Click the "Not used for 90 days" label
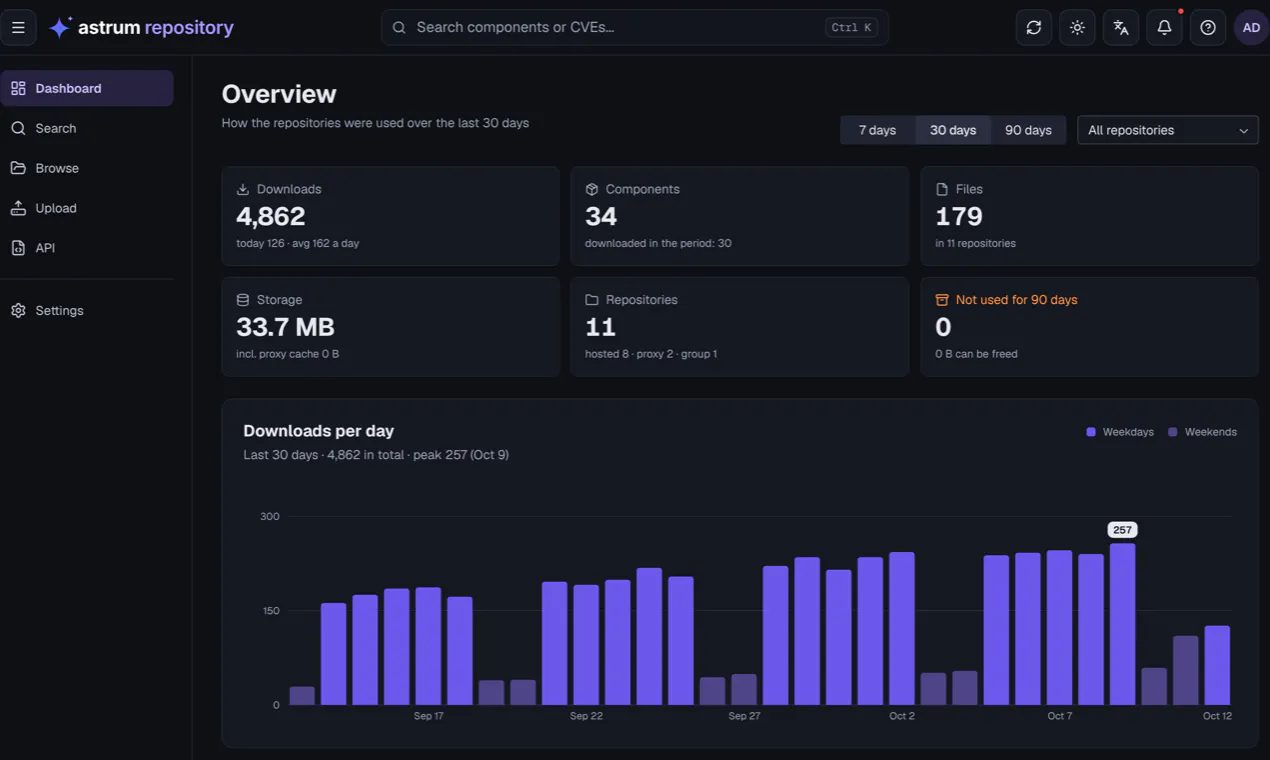Viewport: 1270px width, 760px height. click(x=1016, y=300)
